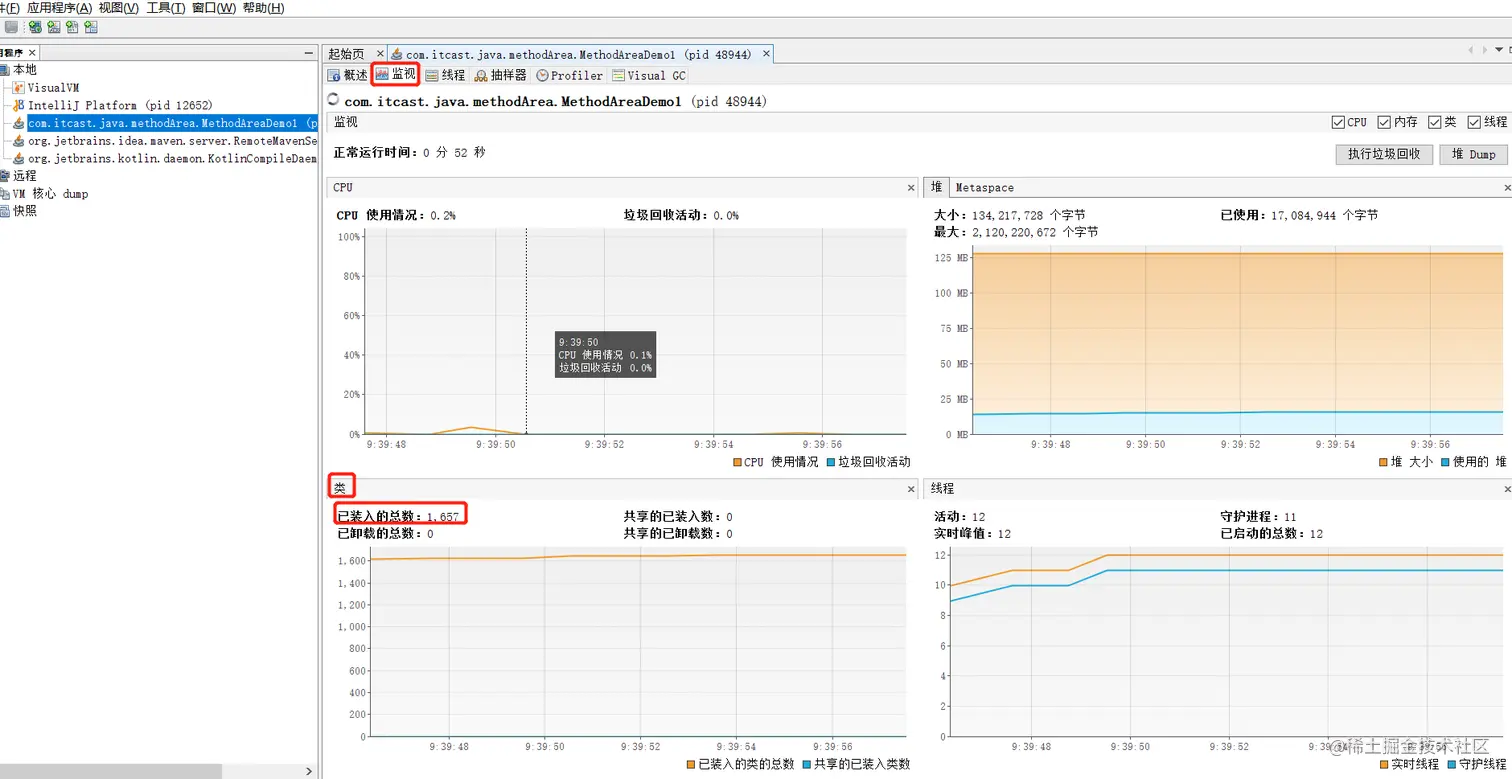This screenshot has width=1512, height=779.
Task: Click the first toolbar icon (load snapshot)
Action: pos(11,27)
